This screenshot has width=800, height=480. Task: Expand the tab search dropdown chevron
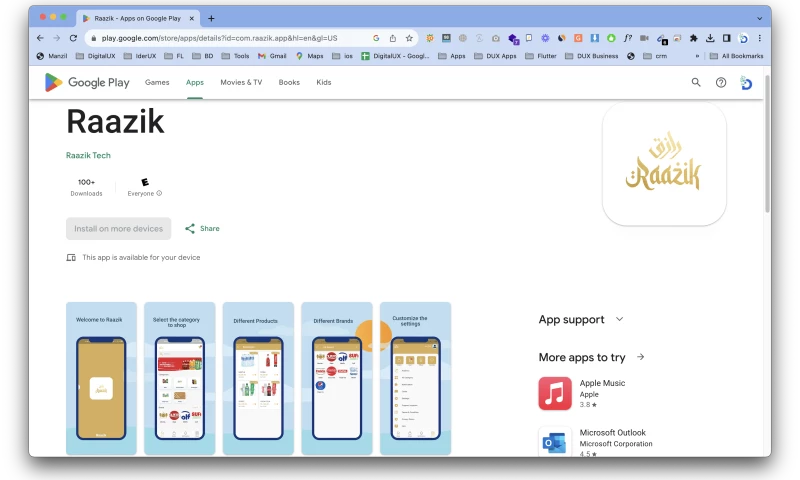[760, 18]
